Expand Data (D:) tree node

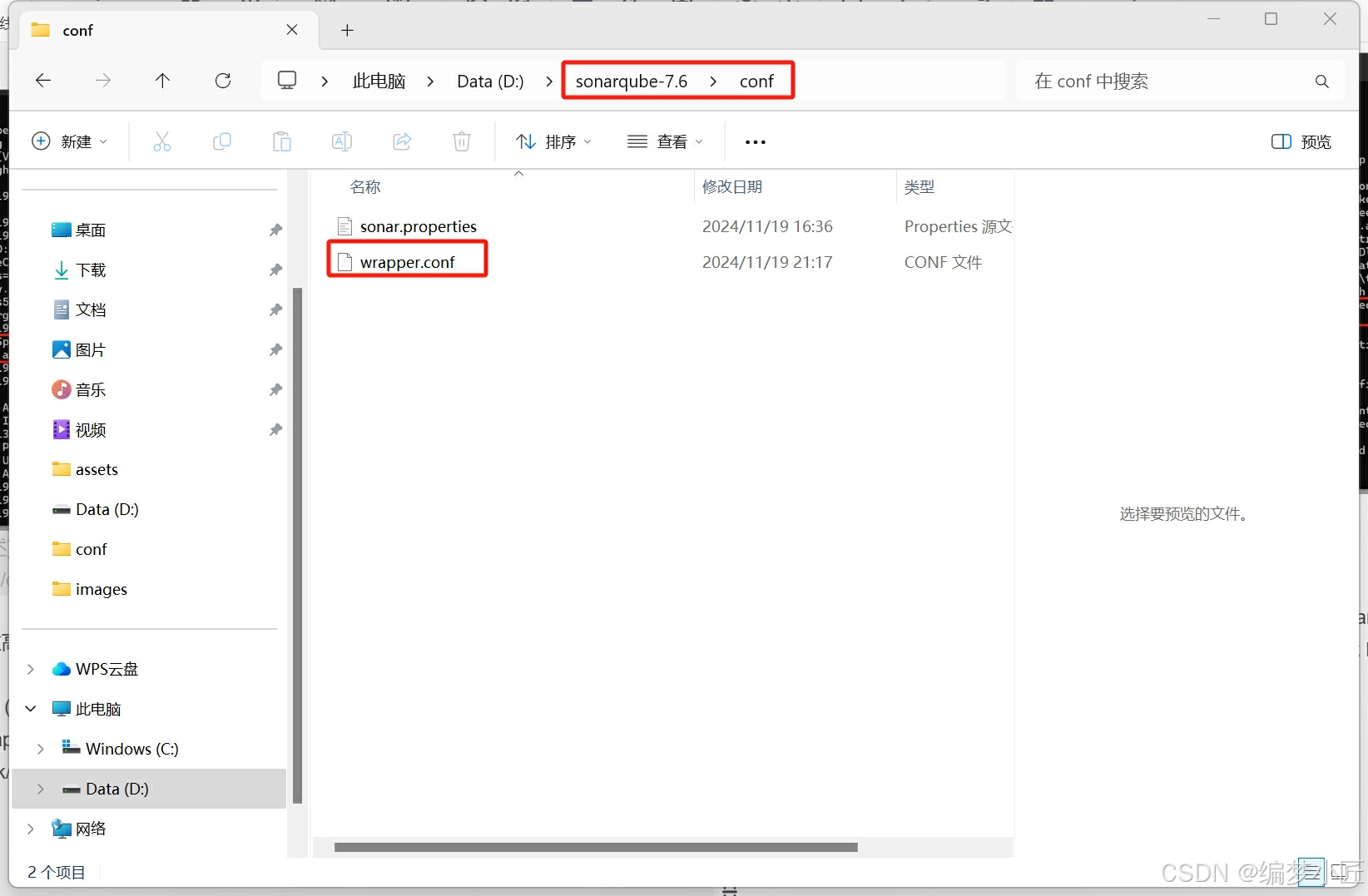tap(41, 789)
